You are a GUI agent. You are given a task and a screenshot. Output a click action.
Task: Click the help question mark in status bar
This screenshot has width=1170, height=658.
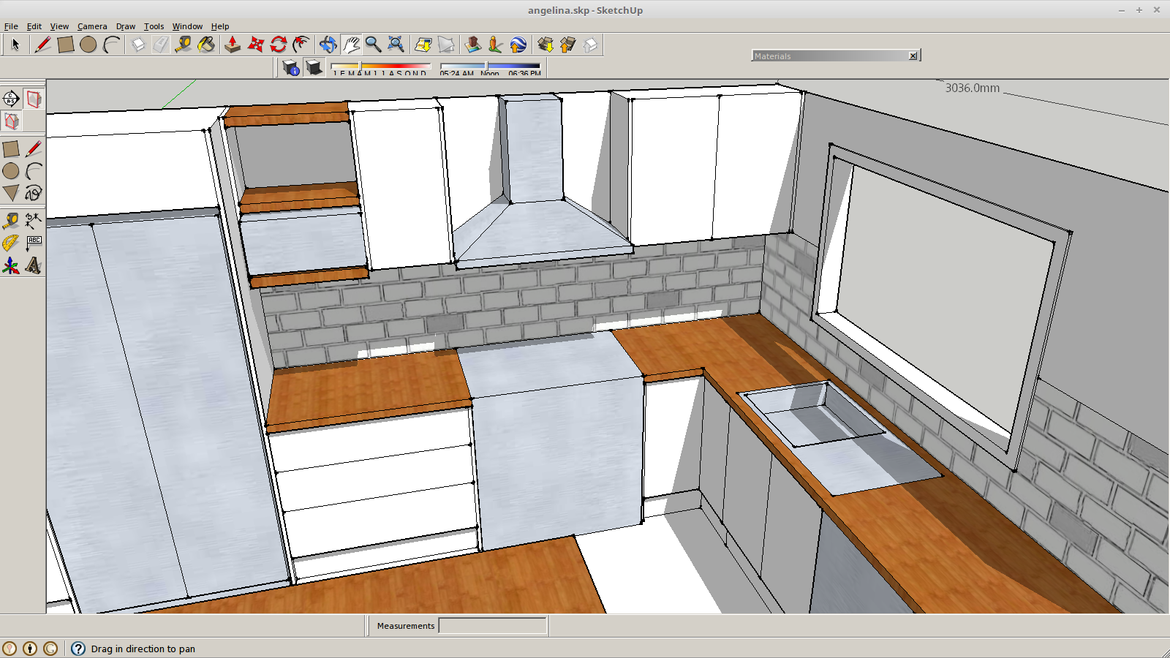78,649
